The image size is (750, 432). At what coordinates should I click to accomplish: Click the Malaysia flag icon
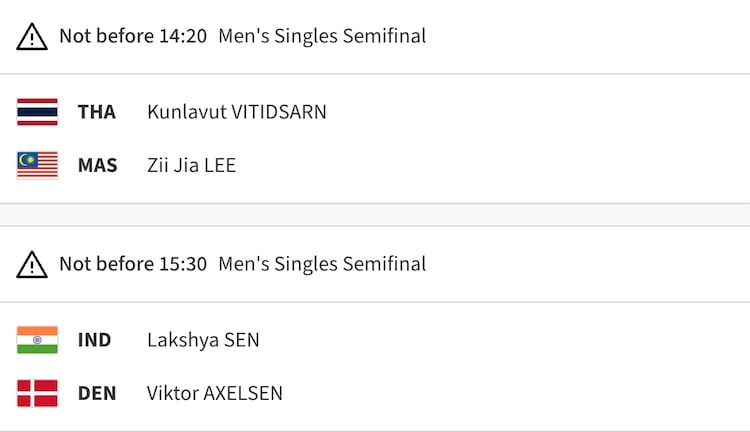[x=37, y=165]
